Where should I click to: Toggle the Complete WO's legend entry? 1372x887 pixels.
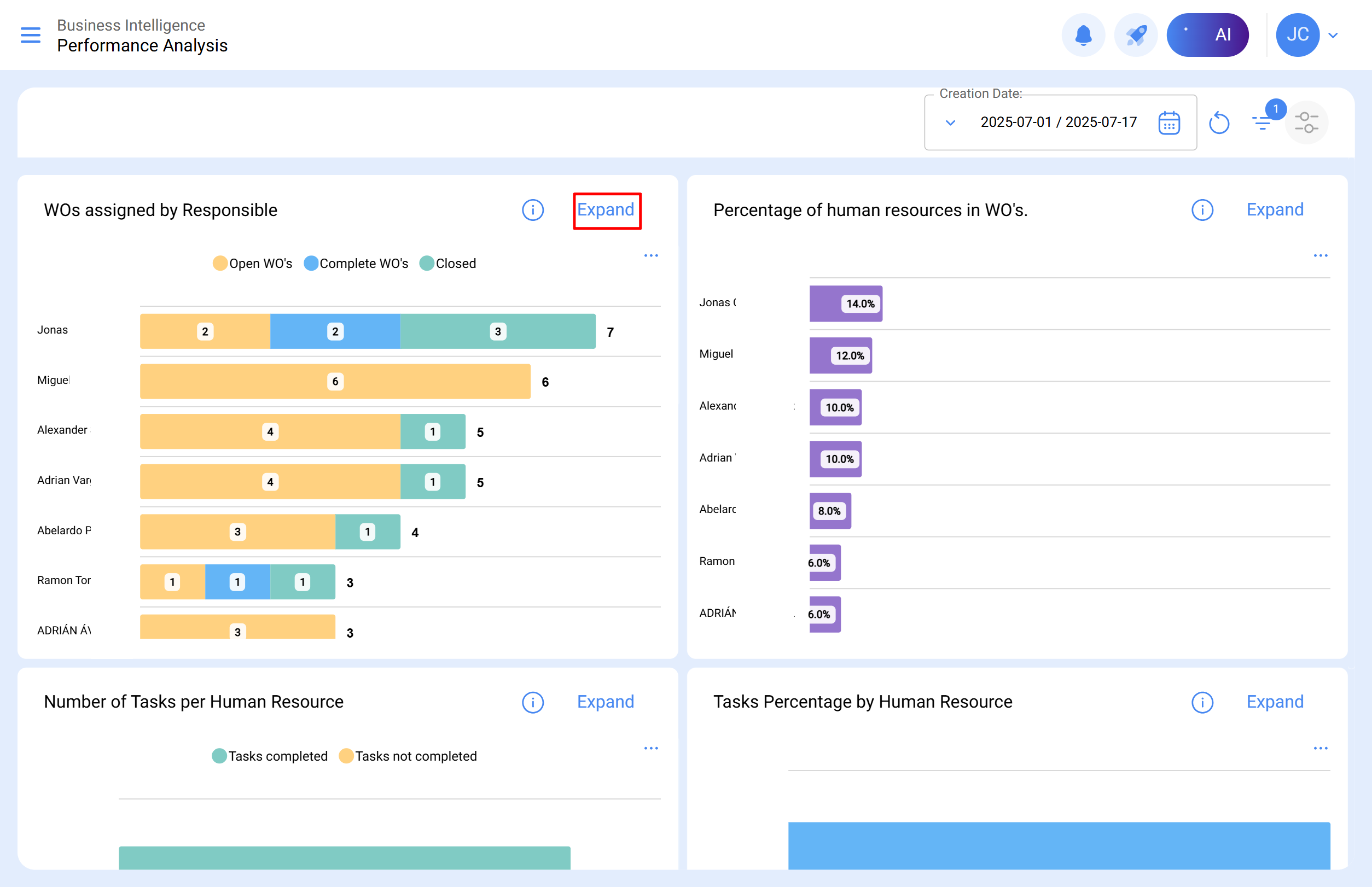pyautogui.click(x=356, y=263)
